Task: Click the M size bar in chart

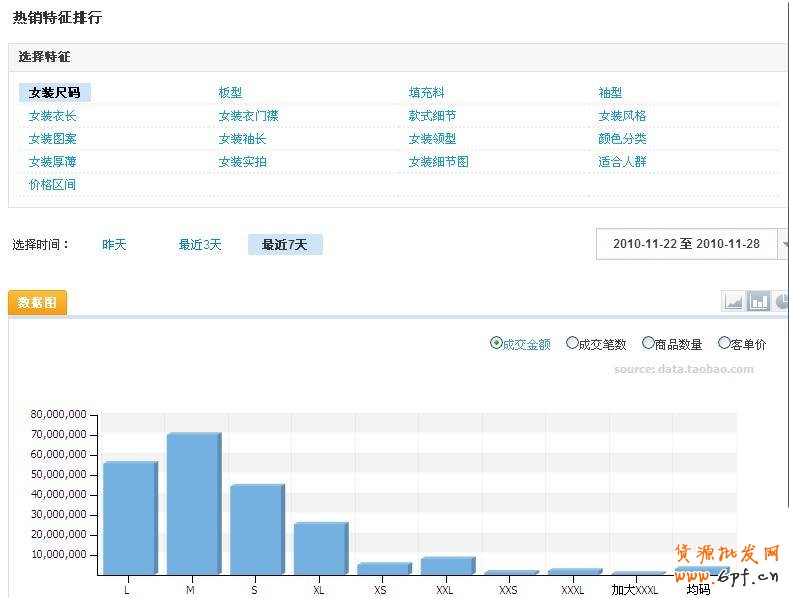Action: click(192, 505)
